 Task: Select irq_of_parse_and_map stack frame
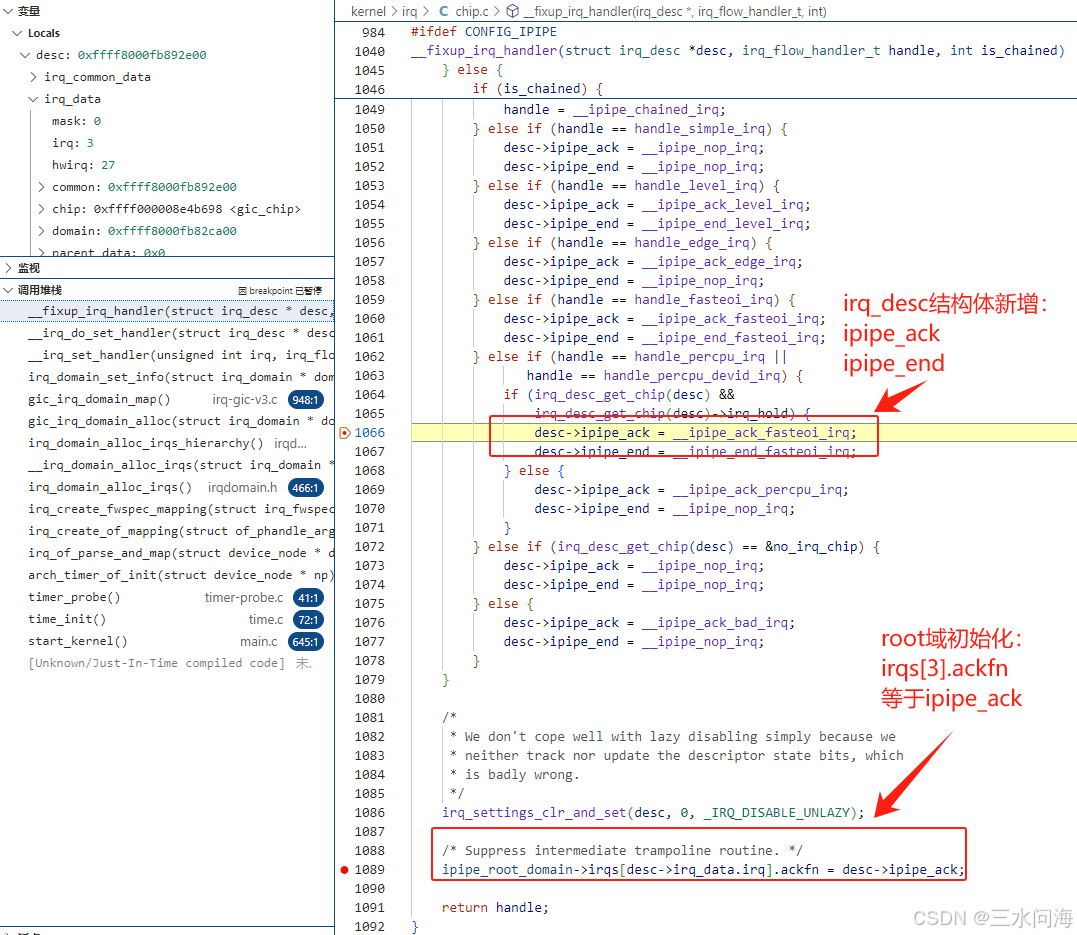pos(167,553)
